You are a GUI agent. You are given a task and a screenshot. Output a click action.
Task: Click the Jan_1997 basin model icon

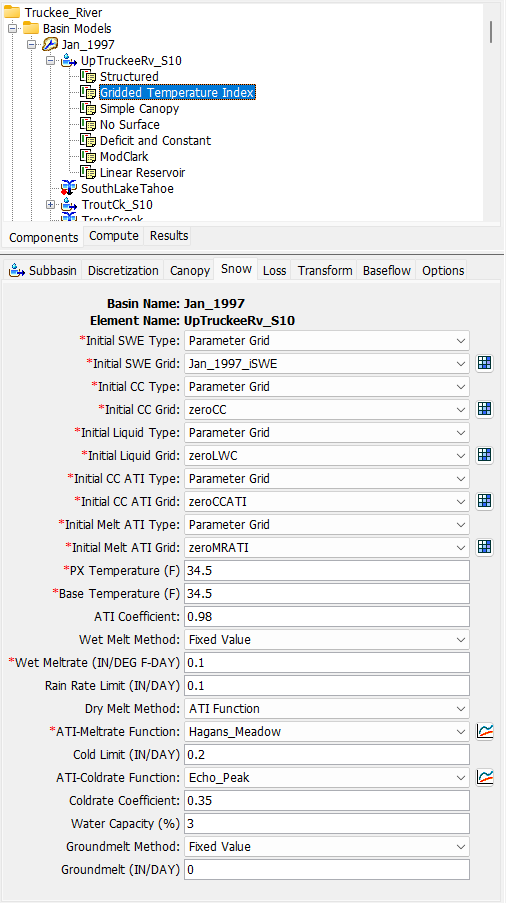tap(50, 44)
